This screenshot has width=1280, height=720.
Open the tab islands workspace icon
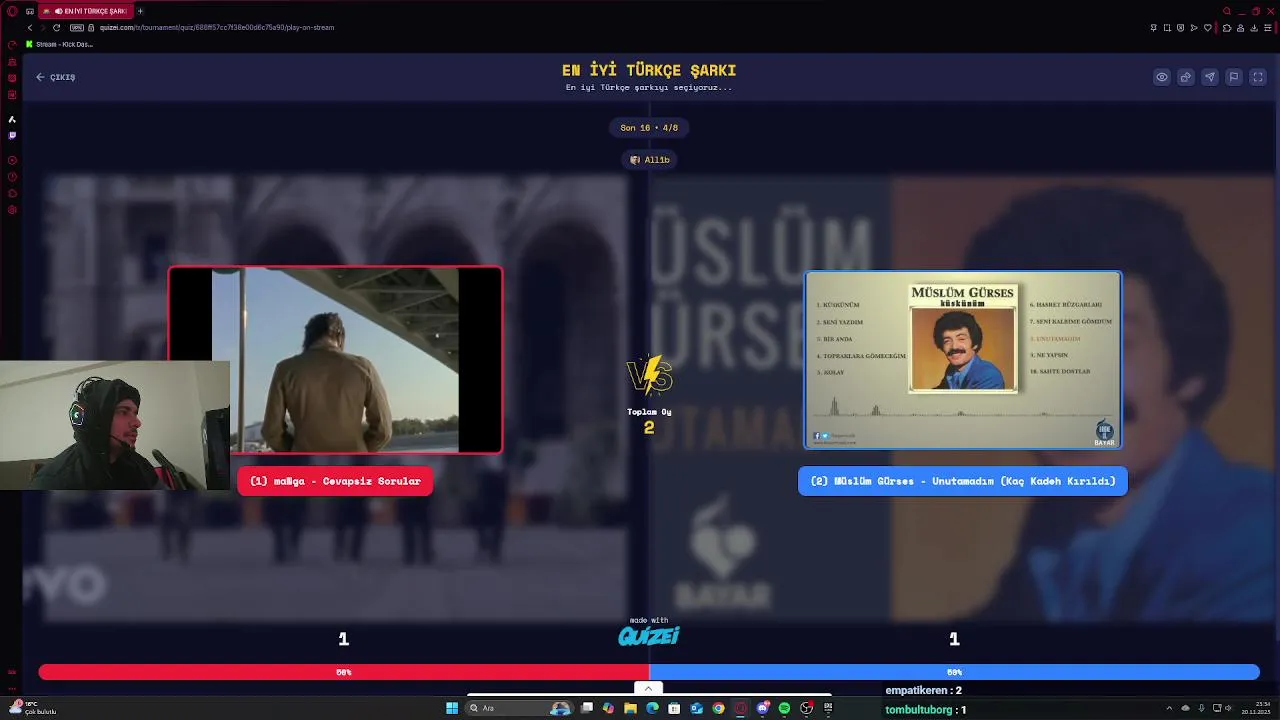[x=31, y=11]
